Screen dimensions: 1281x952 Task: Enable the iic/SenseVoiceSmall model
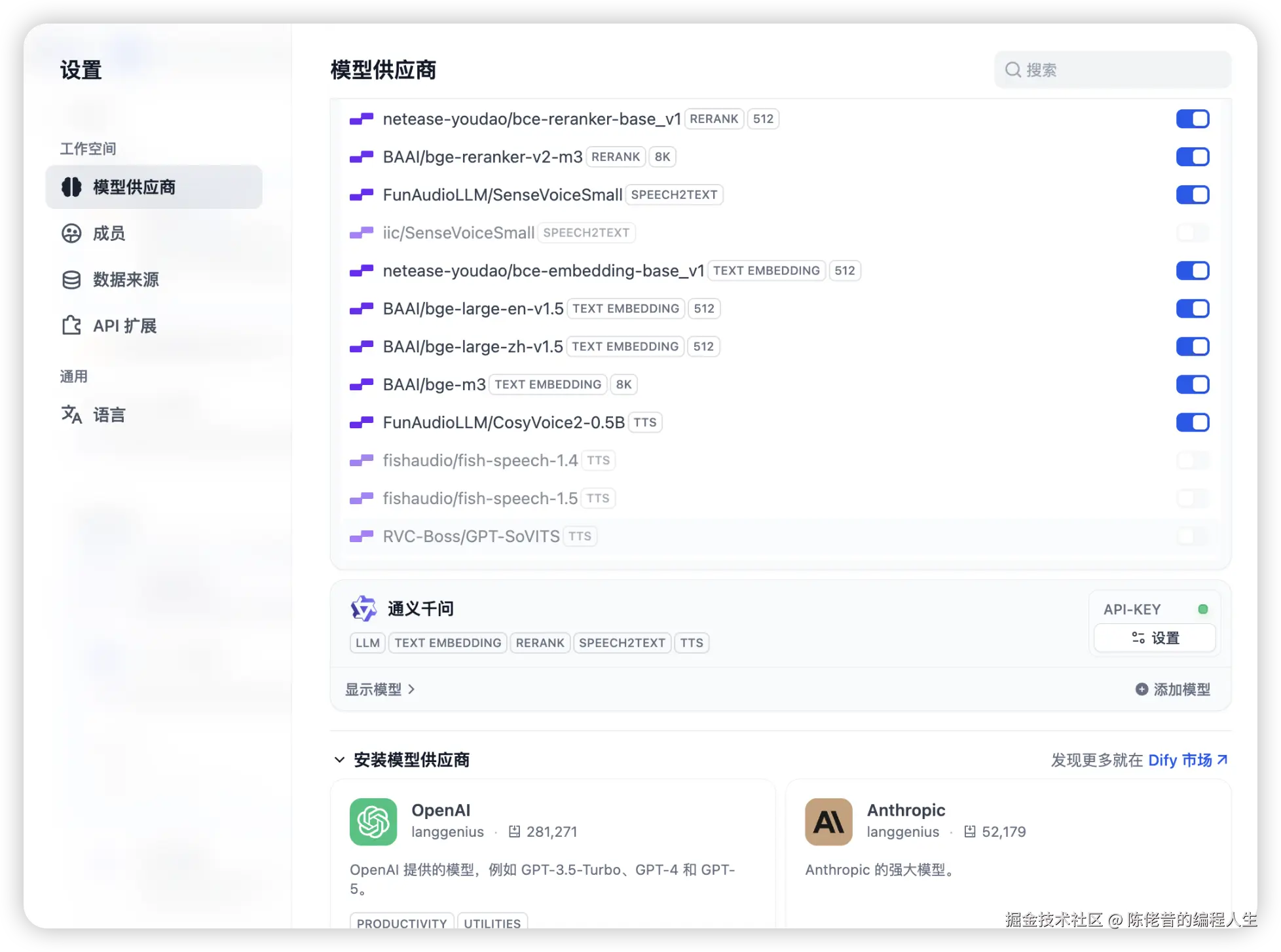(x=1193, y=233)
